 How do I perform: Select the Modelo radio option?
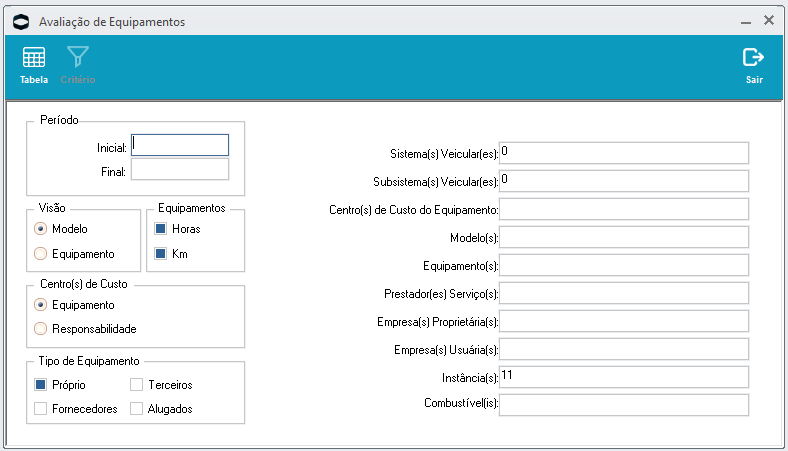point(41,229)
